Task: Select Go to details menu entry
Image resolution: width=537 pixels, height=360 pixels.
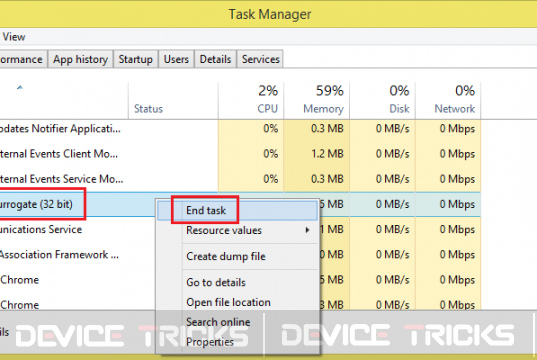Action: pyautogui.click(x=216, y=282)
